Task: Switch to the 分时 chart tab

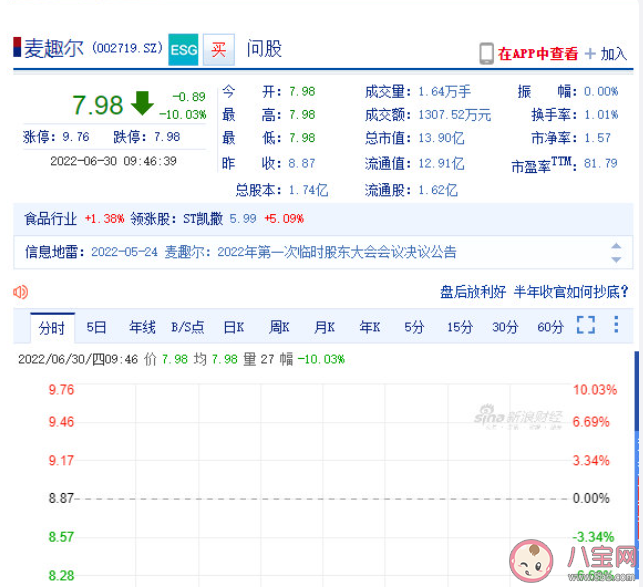Action: pos(50,326)
